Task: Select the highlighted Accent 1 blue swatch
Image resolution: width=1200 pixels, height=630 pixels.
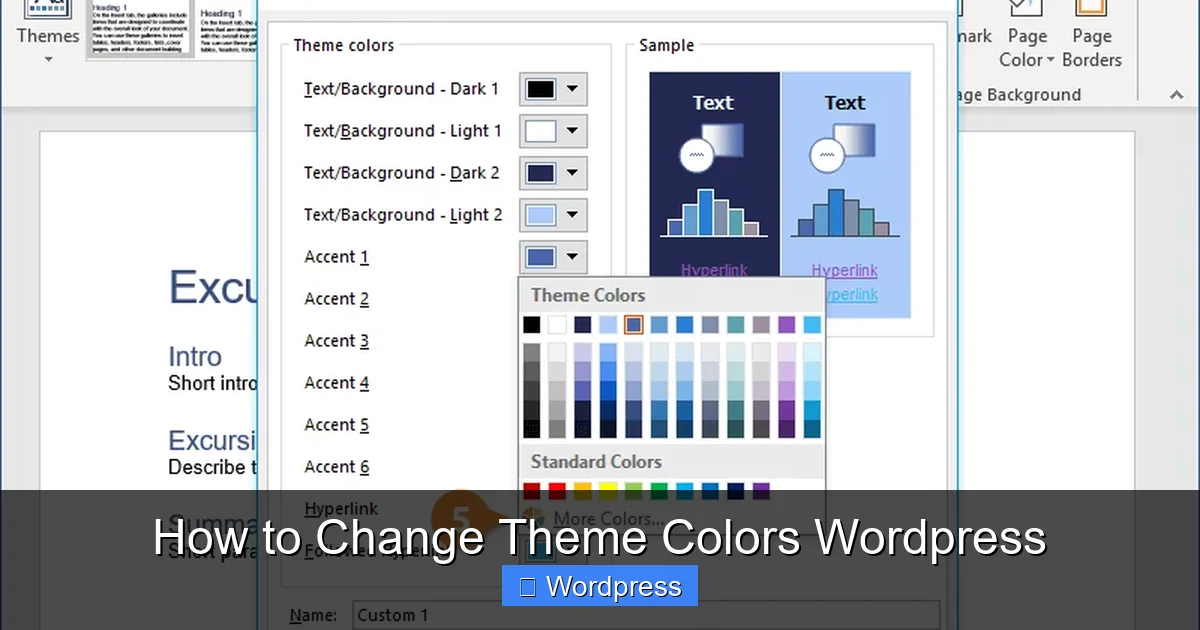Action: (x=633, y=325)
